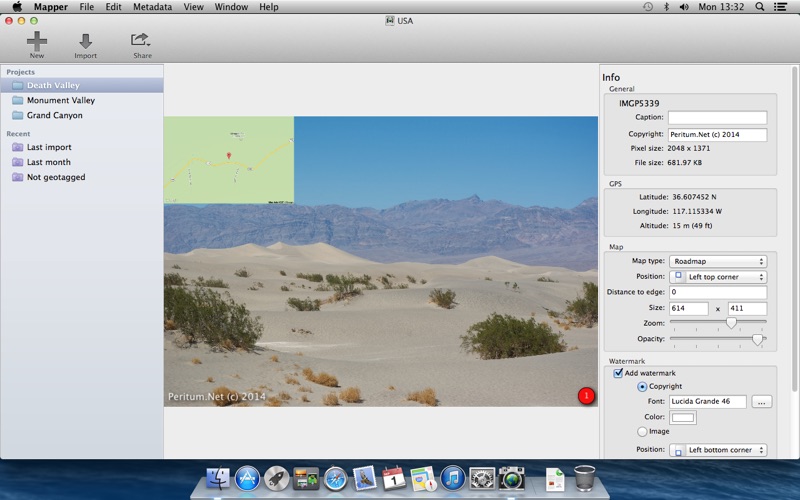Click the New project plus icon

(37, 41)
